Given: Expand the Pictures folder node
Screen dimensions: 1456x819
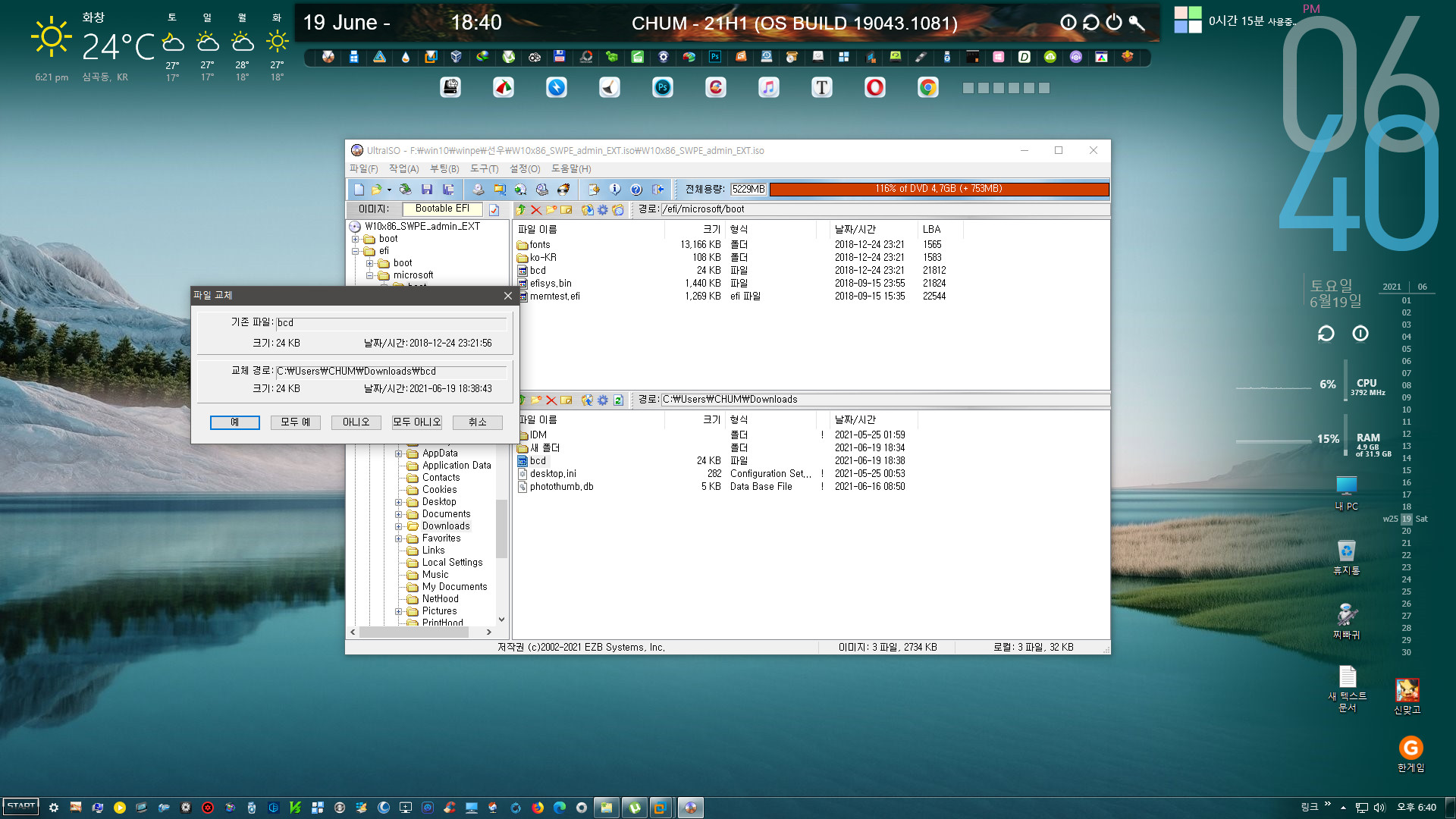Looking at the screenshot, I should [x=398, y=611].
